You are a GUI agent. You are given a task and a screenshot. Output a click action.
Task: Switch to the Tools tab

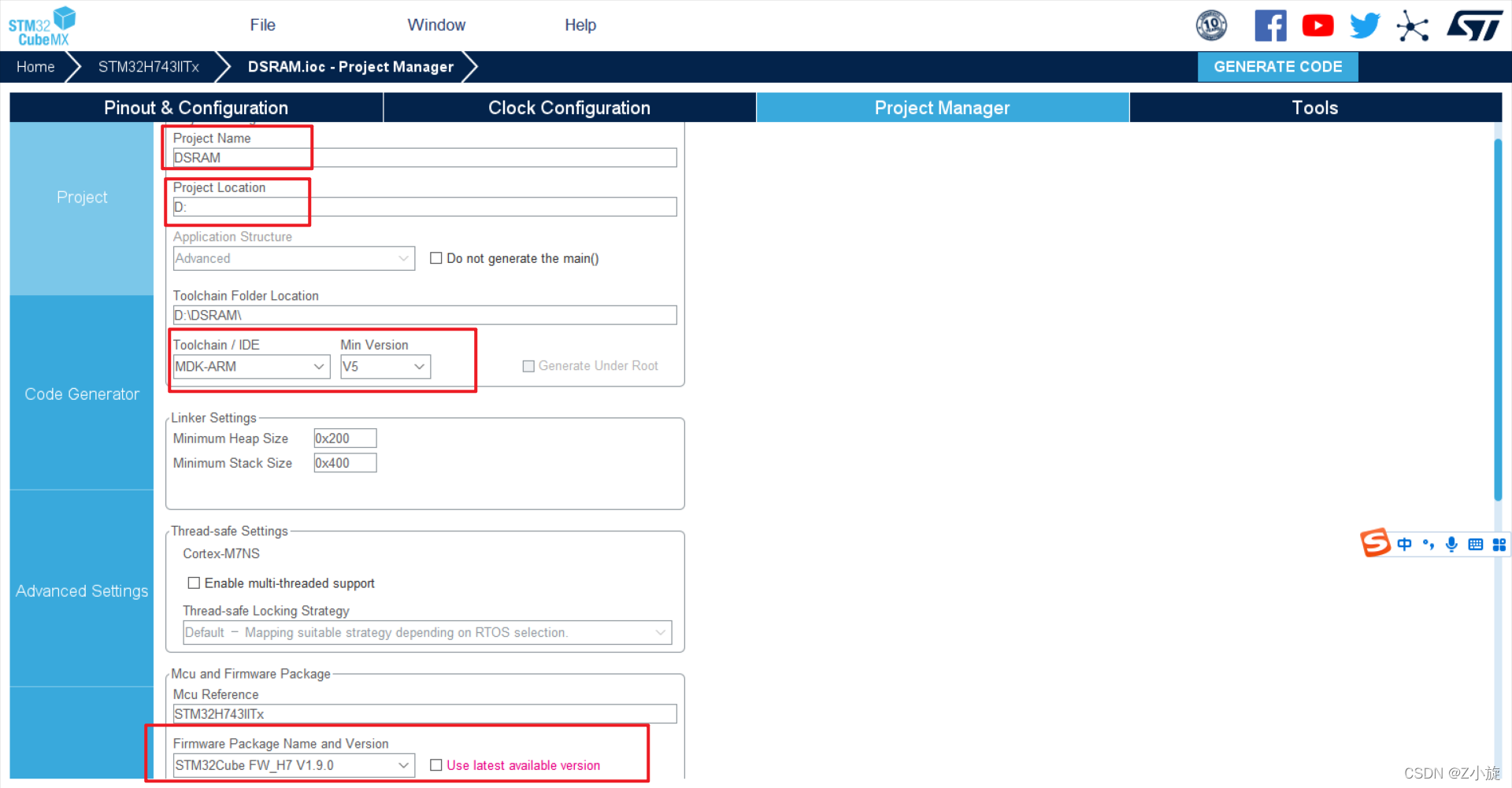click(1315, 108)
